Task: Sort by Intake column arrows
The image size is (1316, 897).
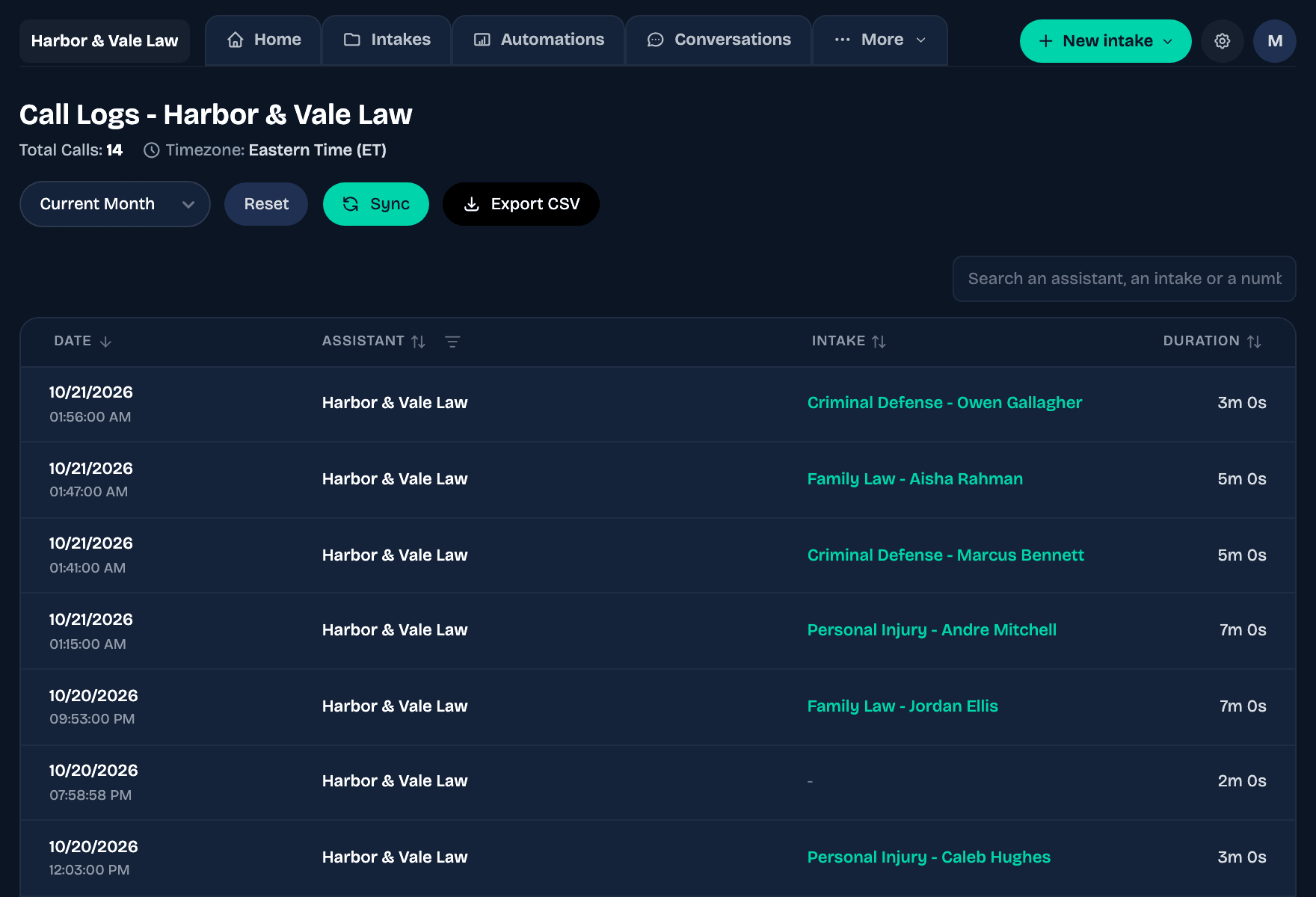Action: [879, 342]
